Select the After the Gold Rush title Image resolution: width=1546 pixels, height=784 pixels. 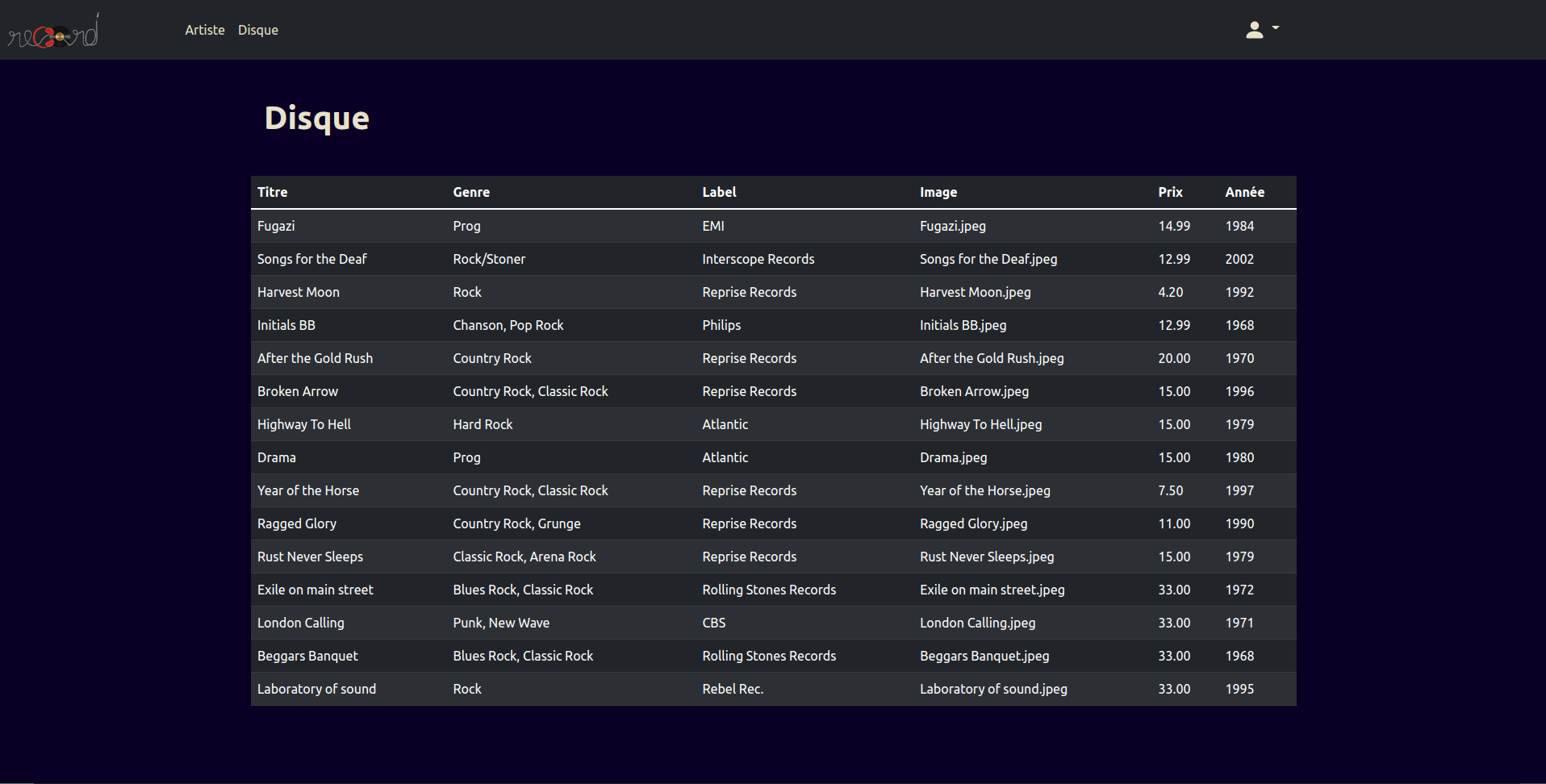pyautogui.click(x=315, y=358)
